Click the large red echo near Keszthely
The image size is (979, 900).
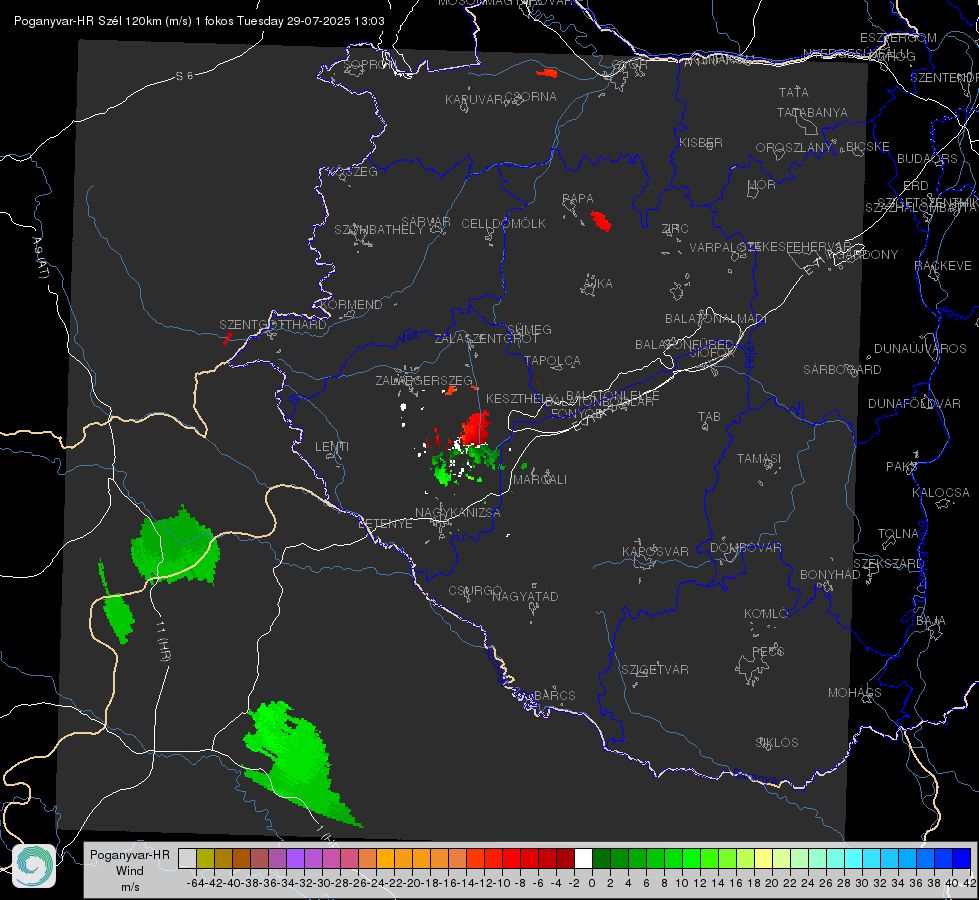(476, 429)
